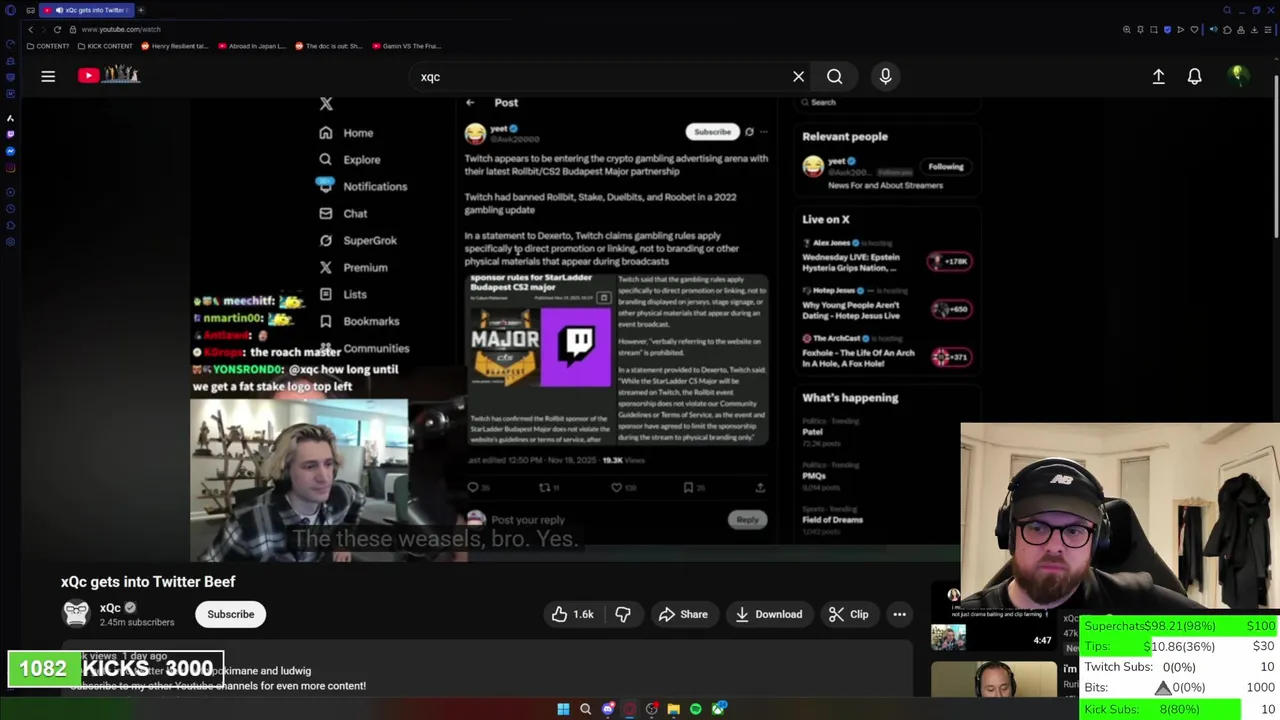Like the video with thumbs up
The height and width of the screenshot is (720, 1280).
[572, 614]
